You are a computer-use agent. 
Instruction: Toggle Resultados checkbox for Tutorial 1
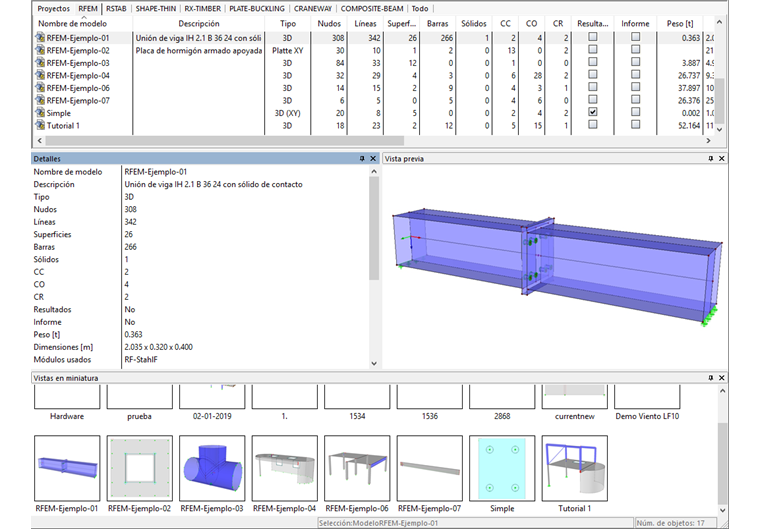(x=592, y=125)
